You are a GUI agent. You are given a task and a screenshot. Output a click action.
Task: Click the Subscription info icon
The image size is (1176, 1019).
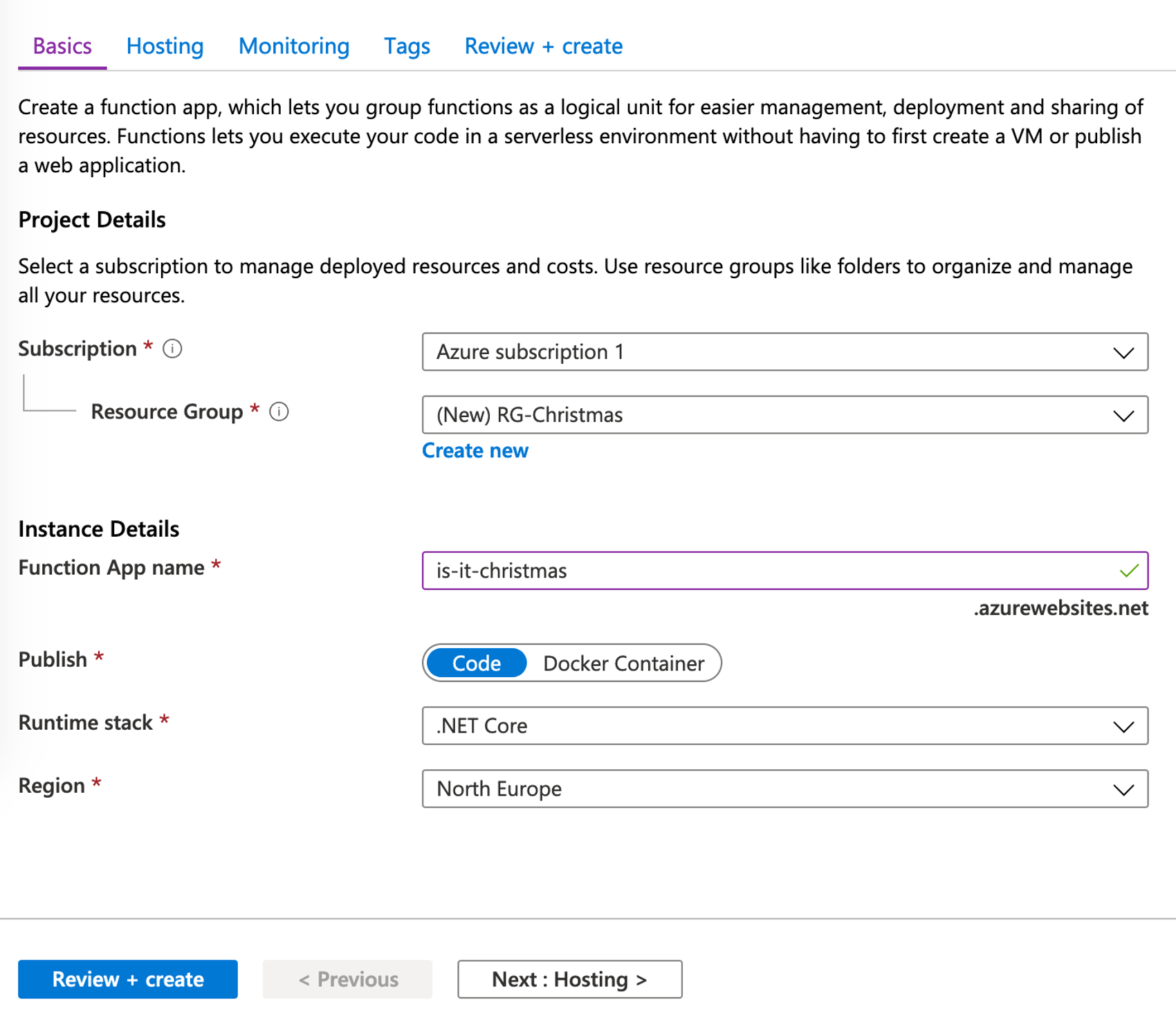(x=172, y=349)
